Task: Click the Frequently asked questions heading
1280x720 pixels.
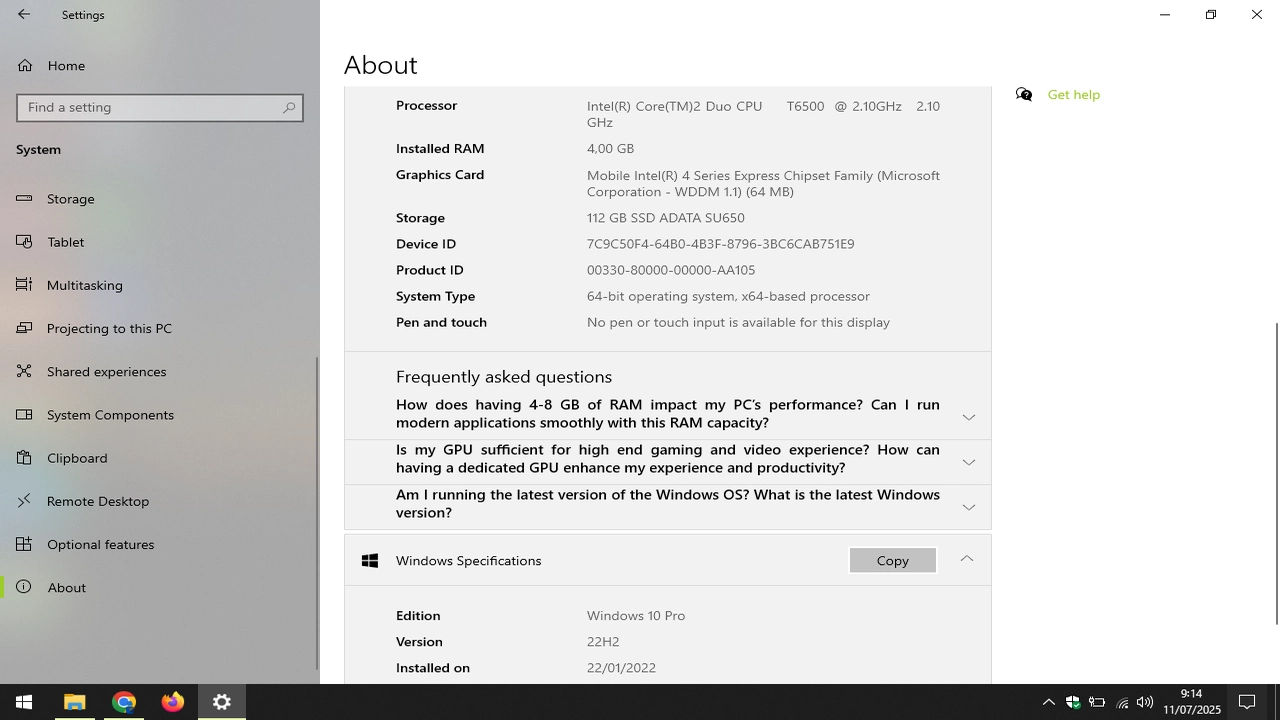Action: point(504,377)
